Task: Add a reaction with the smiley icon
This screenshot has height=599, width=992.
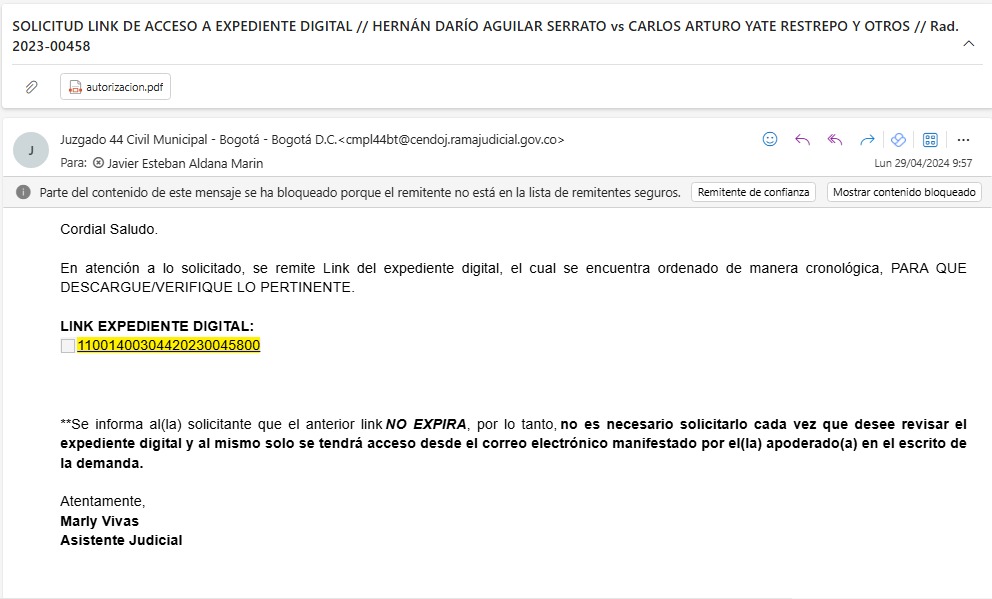Action: coord(770,139)
